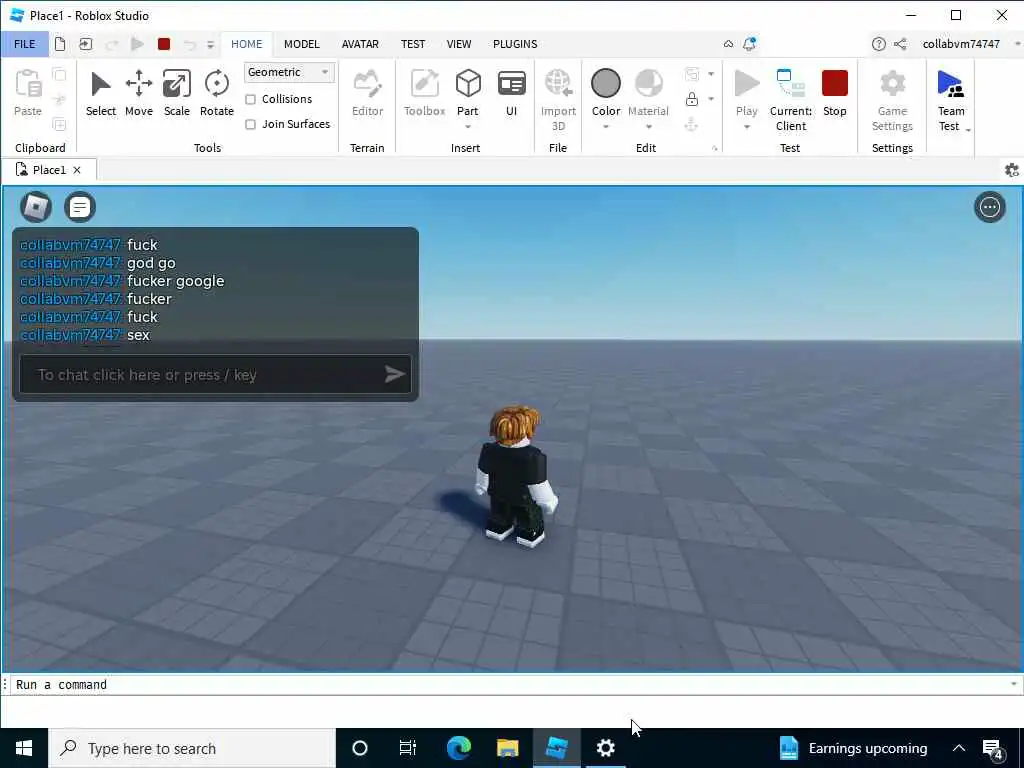Open Game Settings

click(x=892, y=99)
